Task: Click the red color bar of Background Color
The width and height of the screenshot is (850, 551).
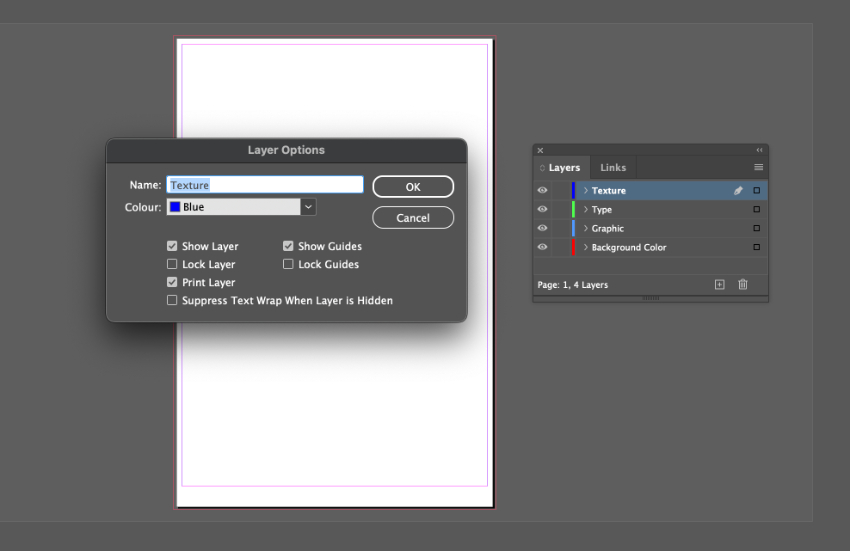Action: pyautogui.click(x=574, y=247)
